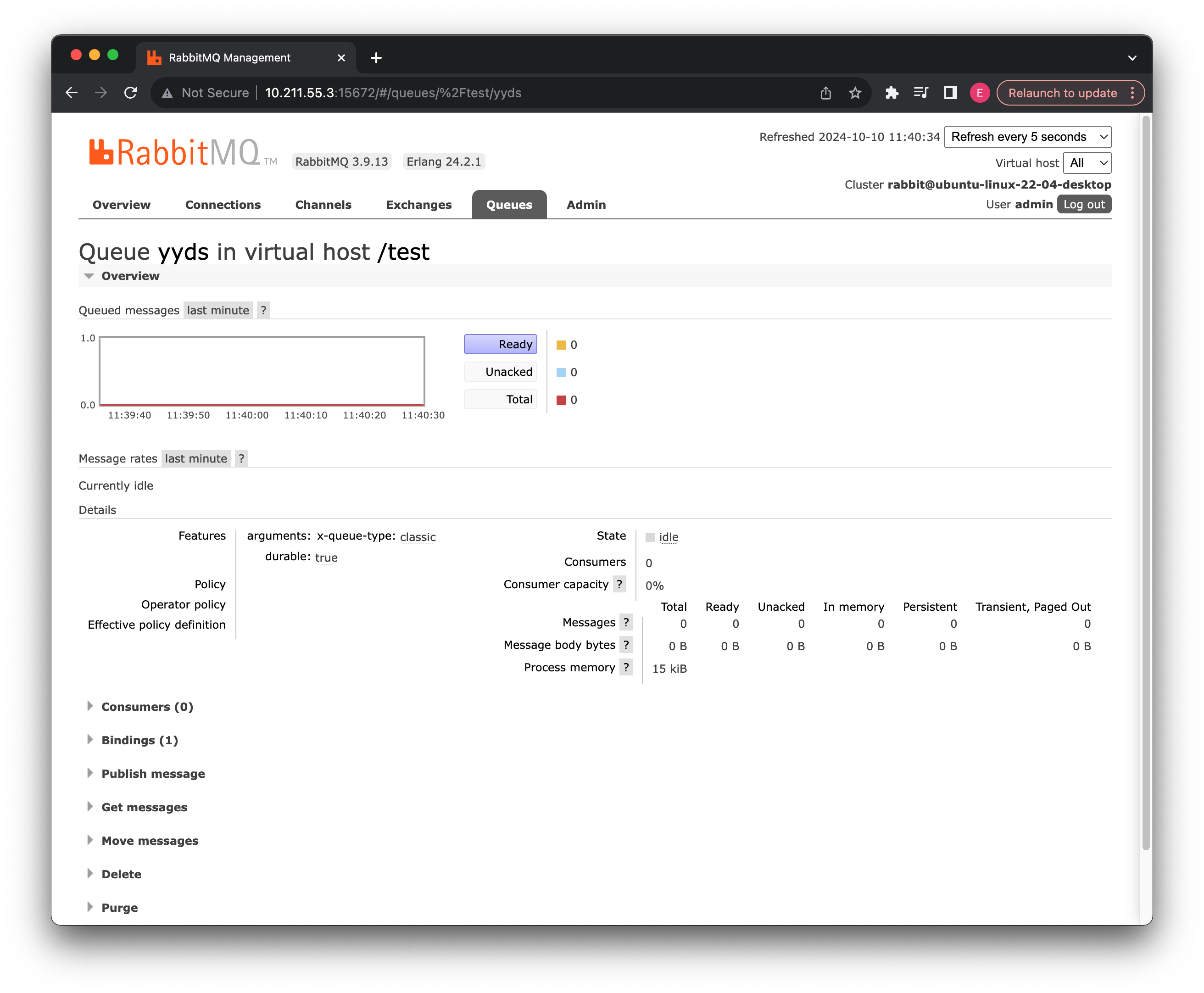Click the red Total color swatch
This screenshot has height=993, width=1204.
[x=561, y=400]
